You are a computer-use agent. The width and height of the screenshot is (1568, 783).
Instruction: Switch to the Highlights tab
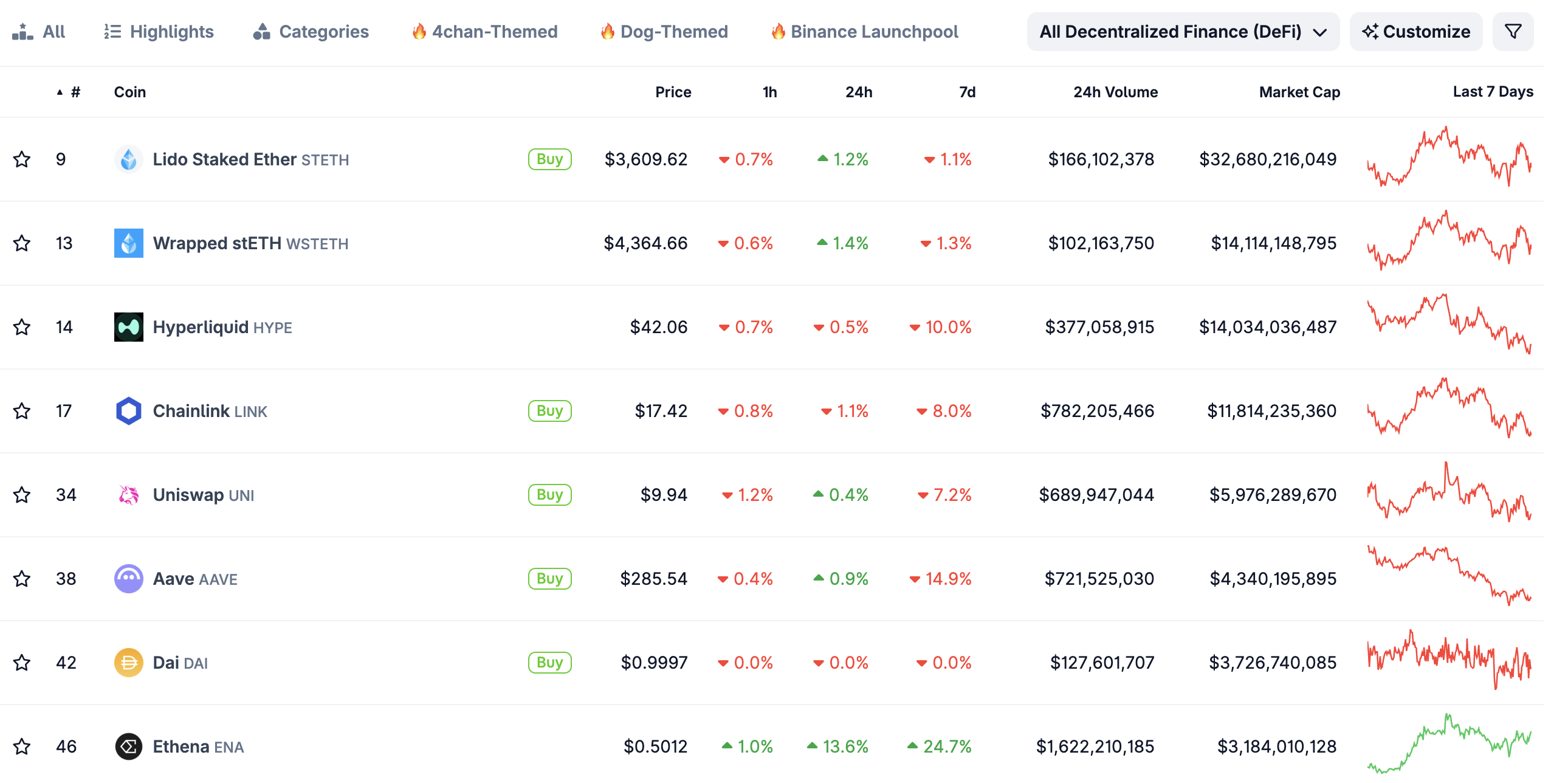(159, 32)
